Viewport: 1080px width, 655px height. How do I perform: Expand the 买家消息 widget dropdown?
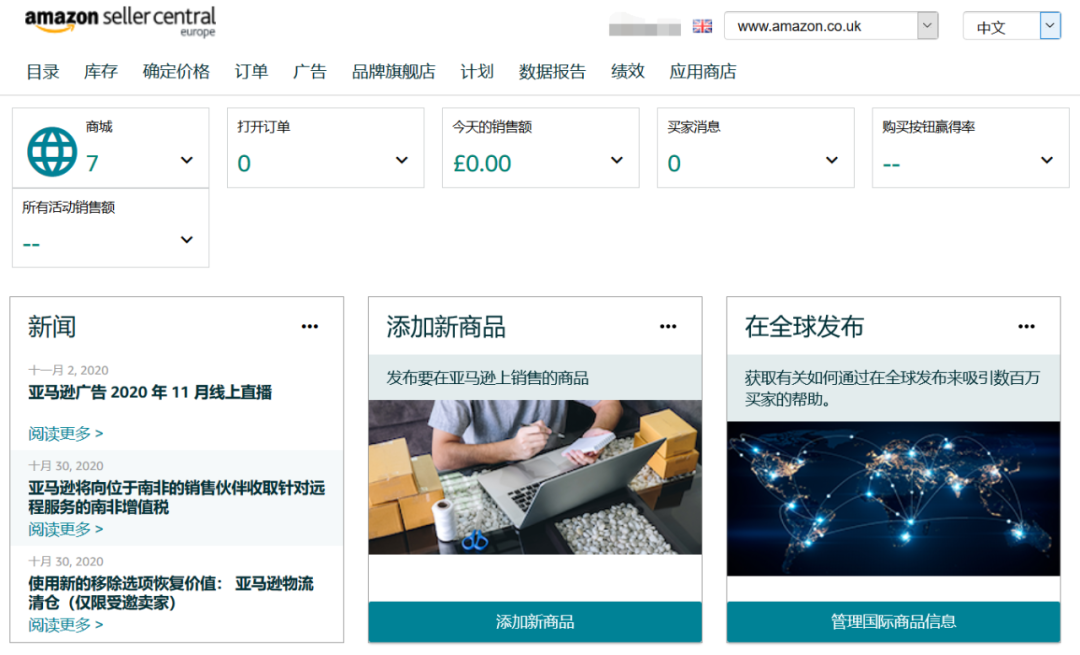pyautogui.click(x=831, y=160)
